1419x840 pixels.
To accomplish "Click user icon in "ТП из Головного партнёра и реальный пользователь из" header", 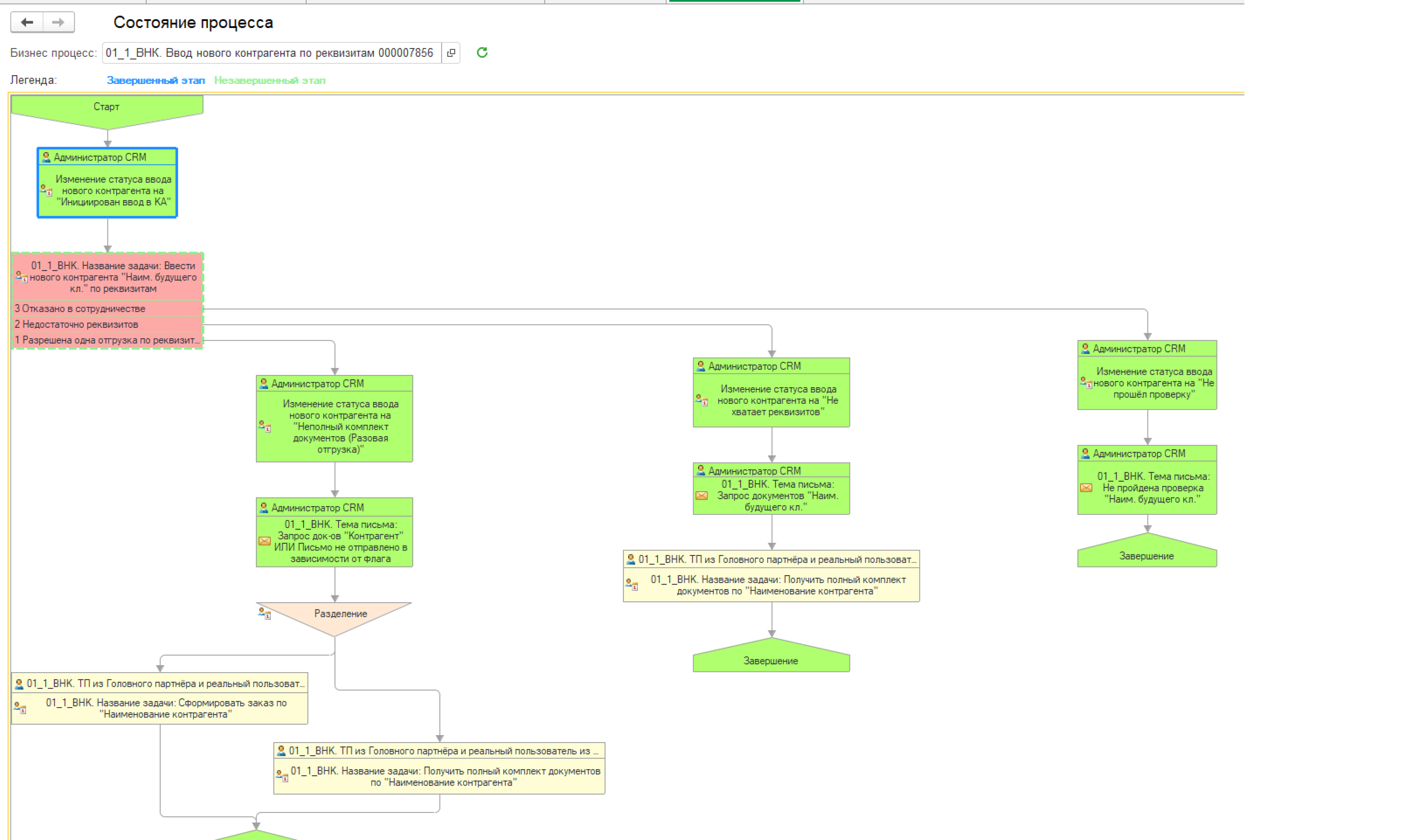I will [x=281, y=751].
